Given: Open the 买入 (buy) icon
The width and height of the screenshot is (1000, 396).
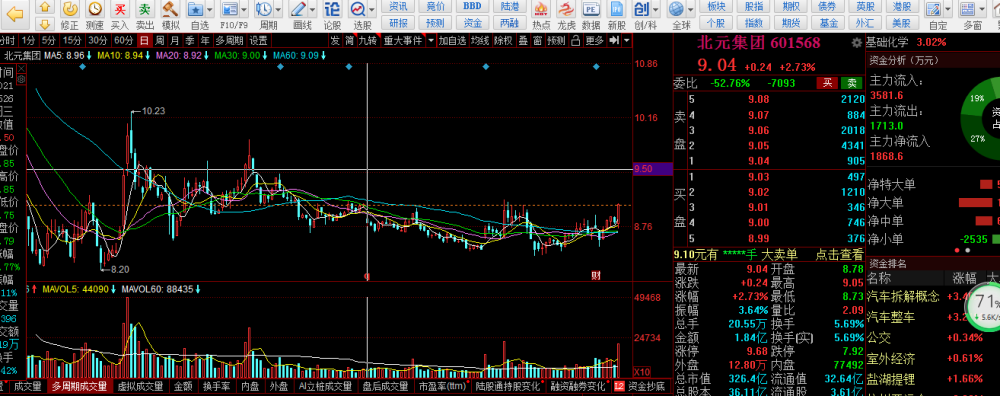Looking at the screenshot, I should pyautogui.click(x=119, y=10).
